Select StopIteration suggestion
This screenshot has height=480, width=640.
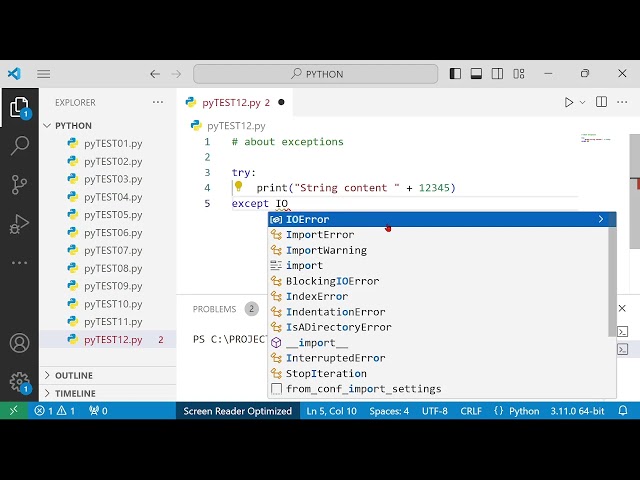coord(438,373)
